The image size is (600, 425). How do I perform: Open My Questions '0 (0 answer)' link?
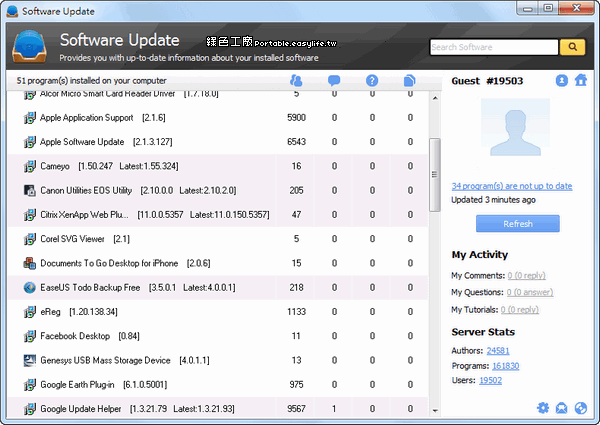pos(530,292)
